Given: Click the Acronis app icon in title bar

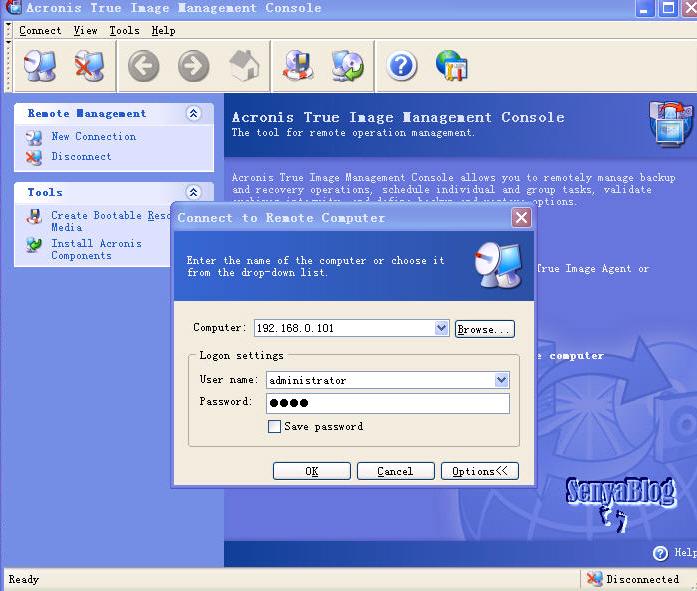Looking at the screenshot, I should click(x=13, y=7).
